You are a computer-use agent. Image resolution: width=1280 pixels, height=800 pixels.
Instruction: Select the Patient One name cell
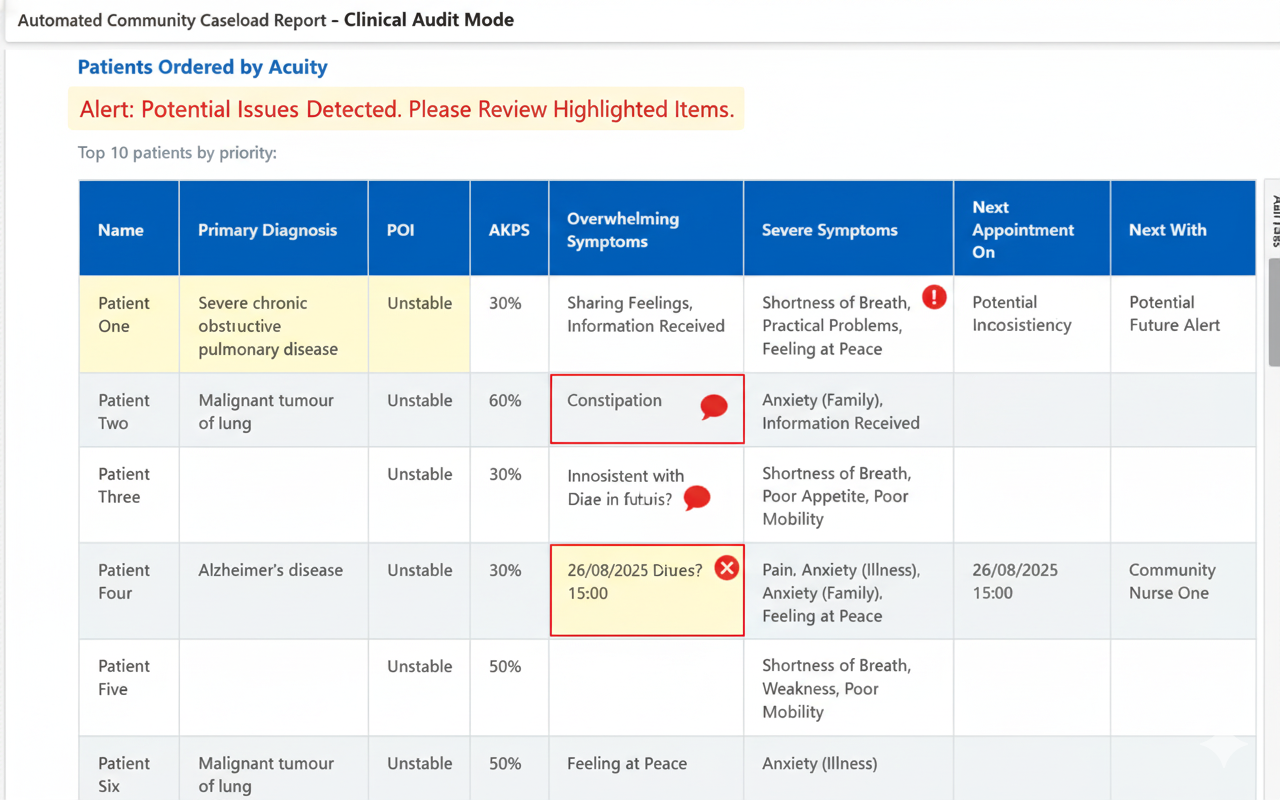124,314
